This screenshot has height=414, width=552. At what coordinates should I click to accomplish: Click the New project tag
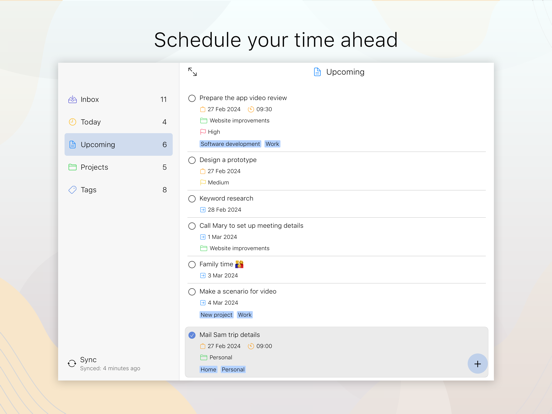point(217,315)
